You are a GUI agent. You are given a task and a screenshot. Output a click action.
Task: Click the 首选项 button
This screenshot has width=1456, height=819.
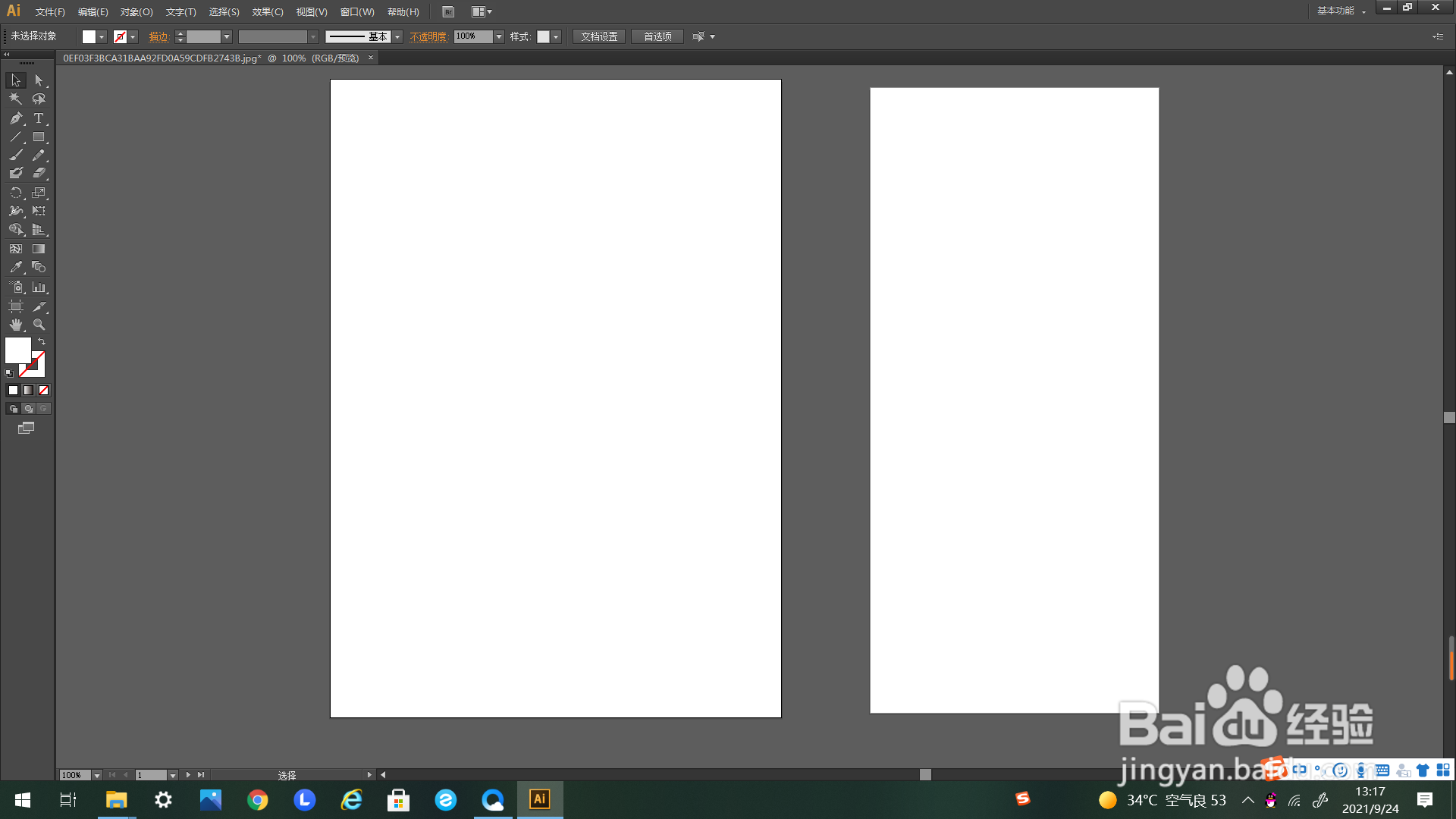657,36
